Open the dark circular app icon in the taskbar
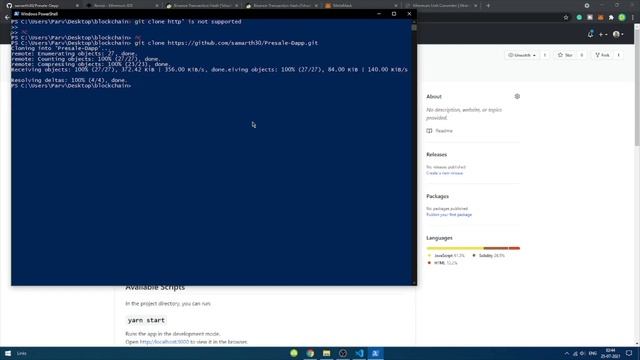640x360 pixels. click(x=343, y=353)
